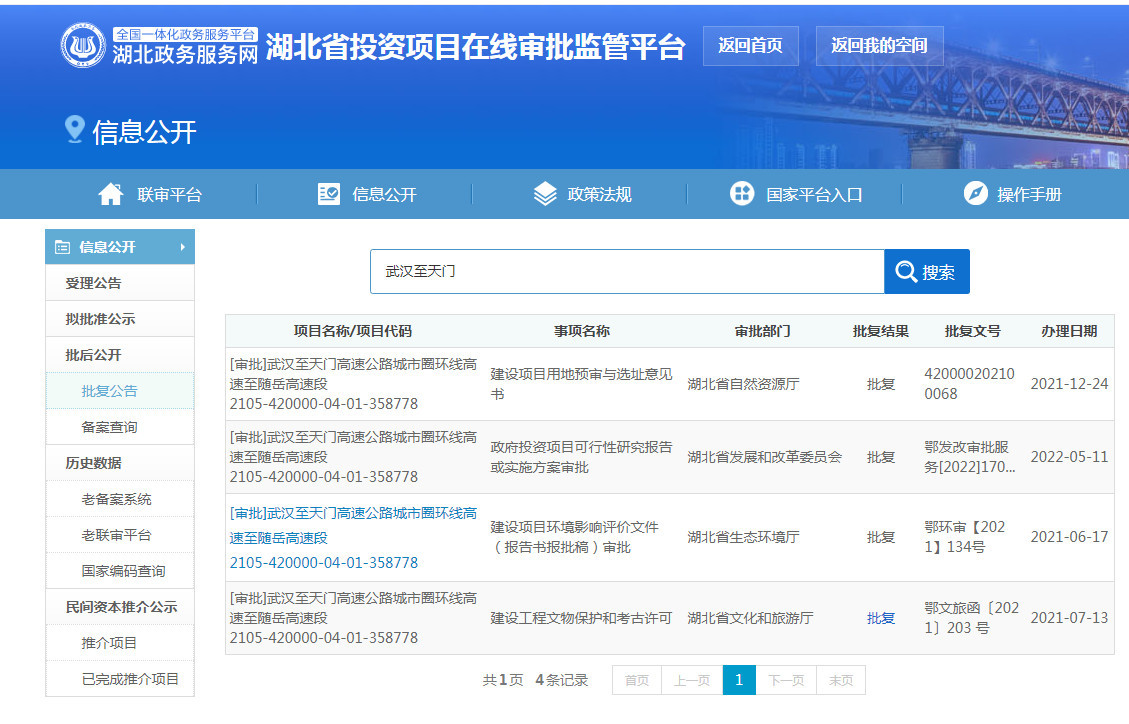Click the layered stack icon for 政策法规
This screenshot has height=724, width=1129.
(x=545, y=194)
